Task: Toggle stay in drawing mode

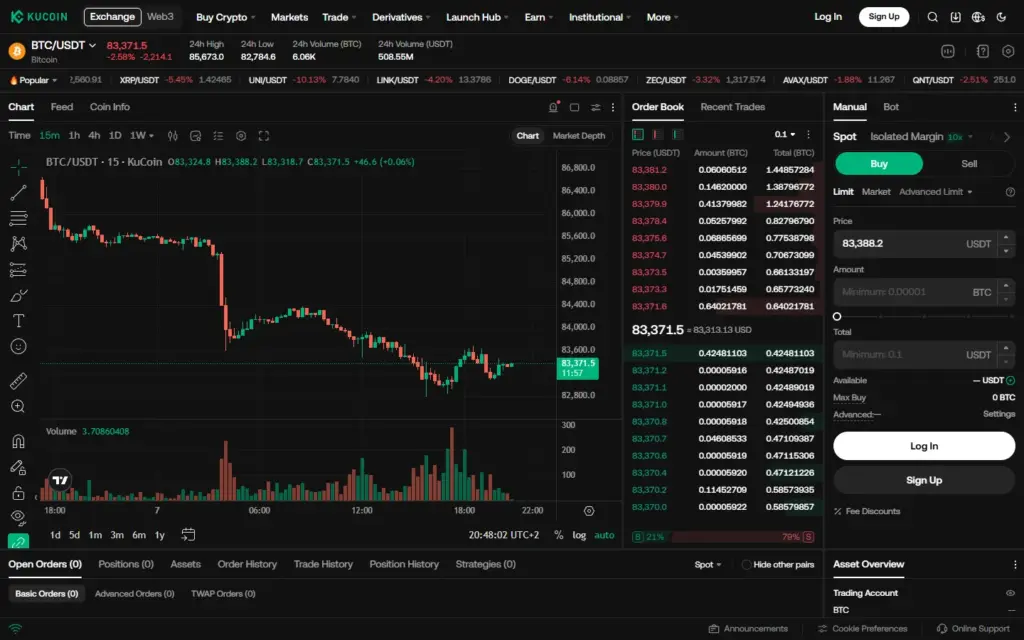Action: [x=18, y=467]
